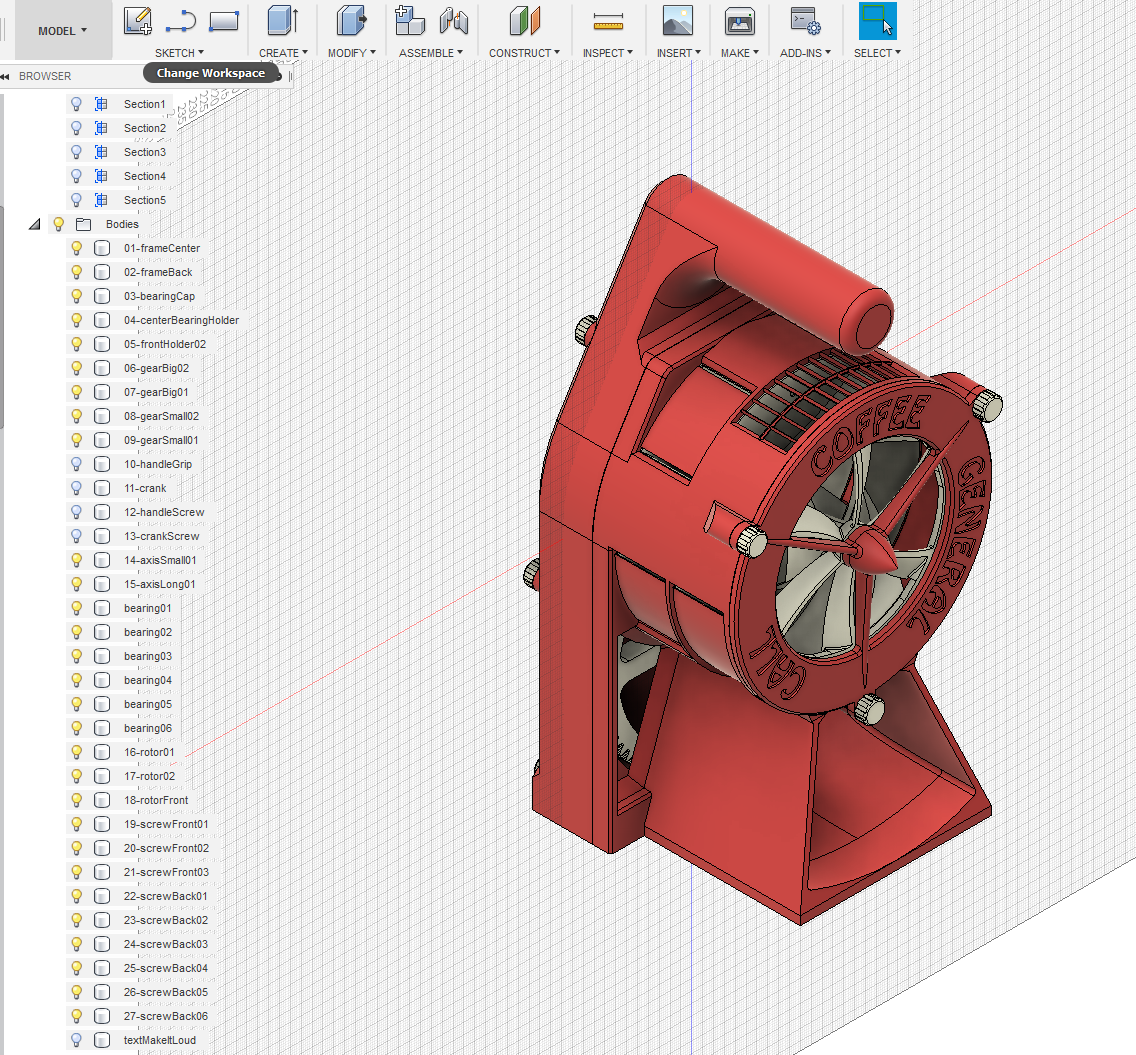Click the Insert image icon
Screen dimensions: 1136x1055
click(678, 21)
